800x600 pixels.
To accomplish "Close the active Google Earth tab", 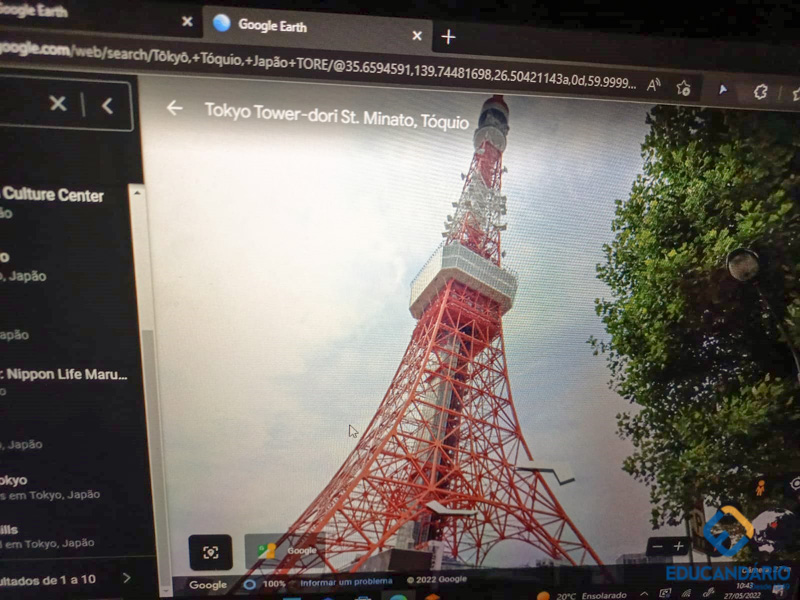I will coord(417,35).
